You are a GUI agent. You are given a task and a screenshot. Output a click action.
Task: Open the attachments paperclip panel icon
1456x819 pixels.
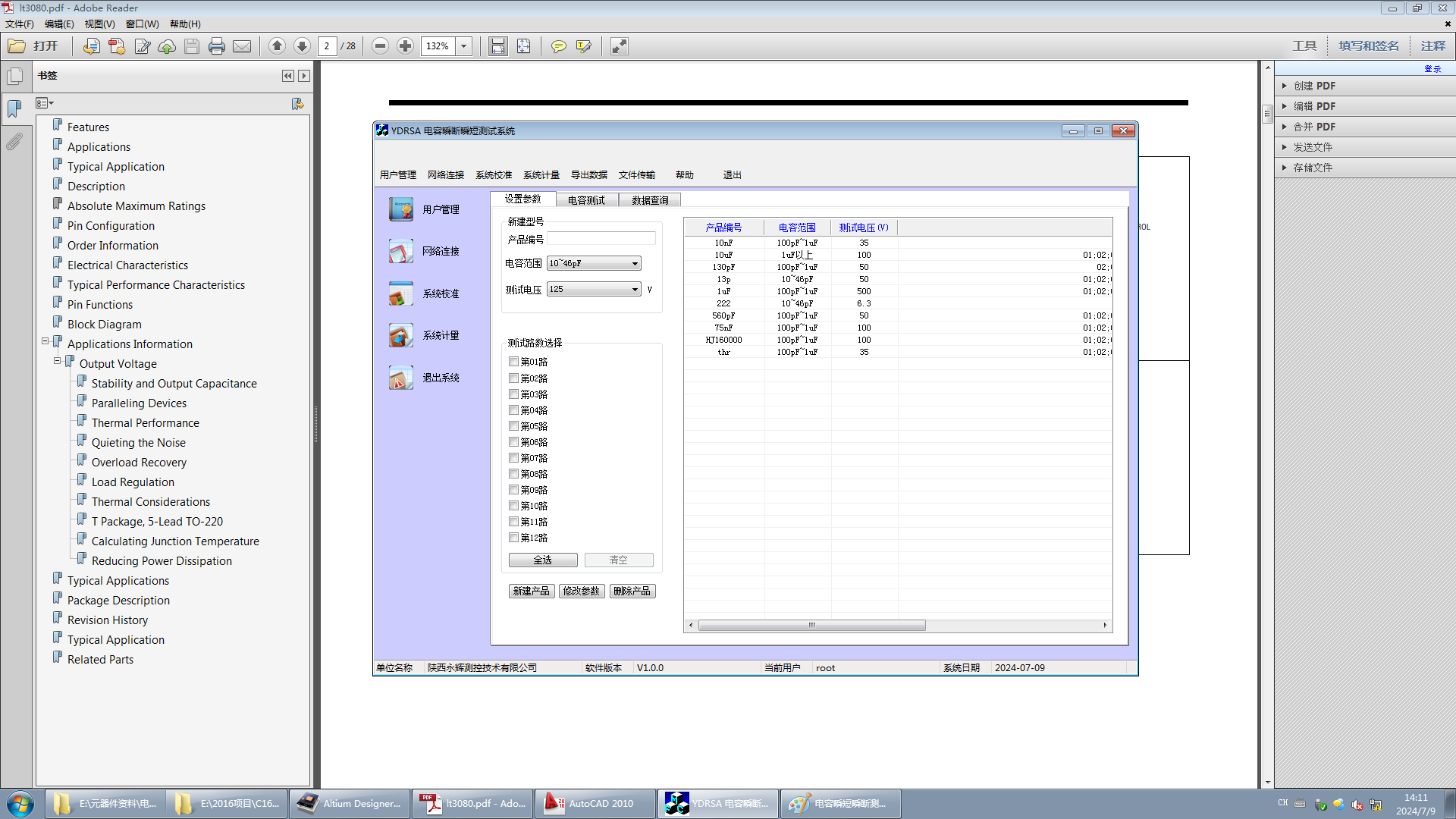pyautogui.click(x=14, y=141)
